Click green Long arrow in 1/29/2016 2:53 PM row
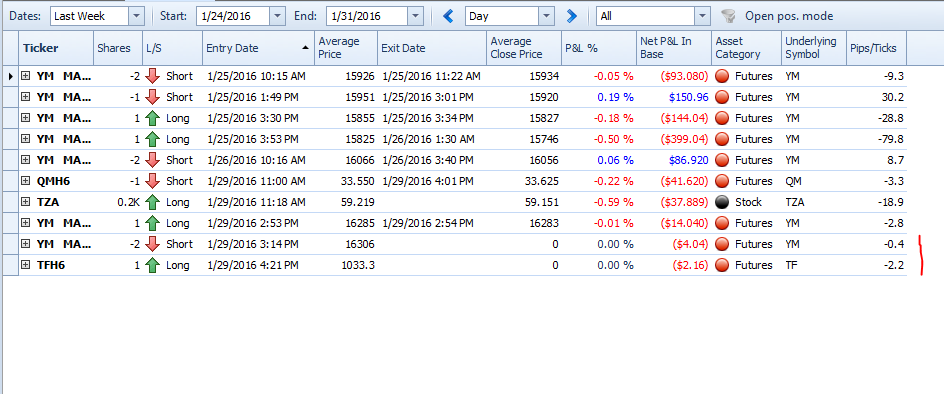 tap(153, 223)
